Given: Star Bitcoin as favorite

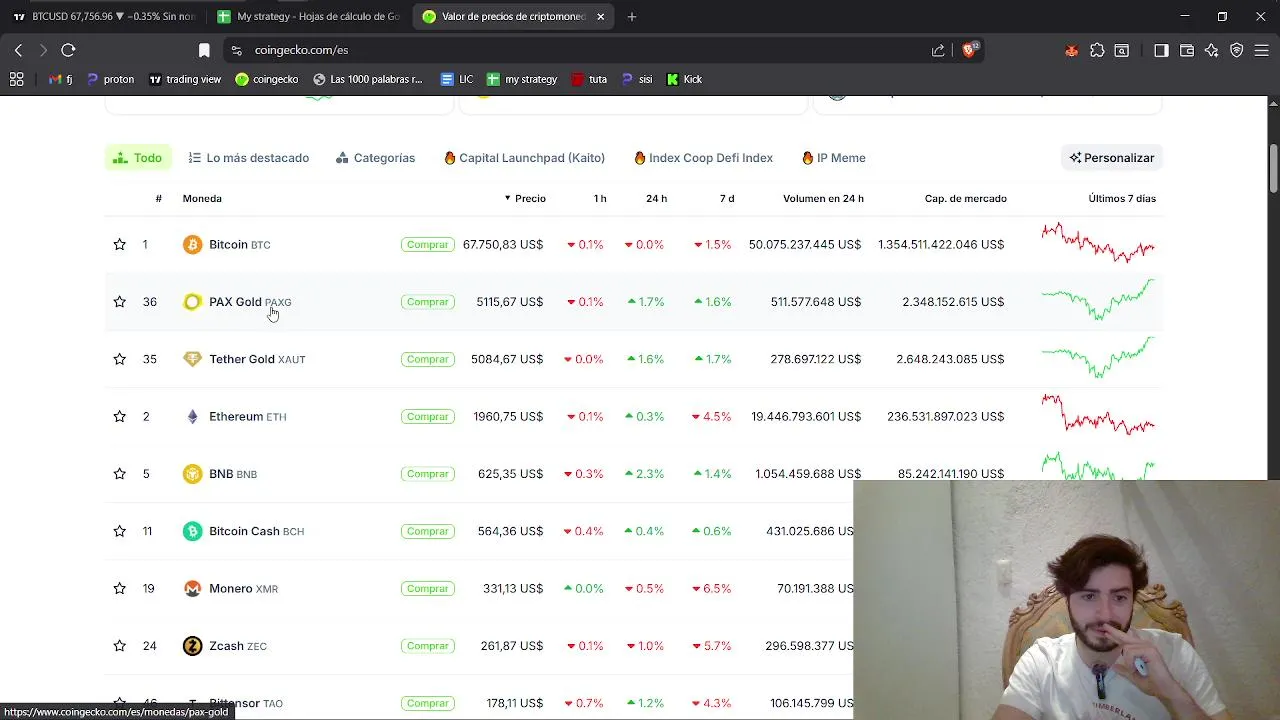Looking at the screenshot, I should 119,244.
